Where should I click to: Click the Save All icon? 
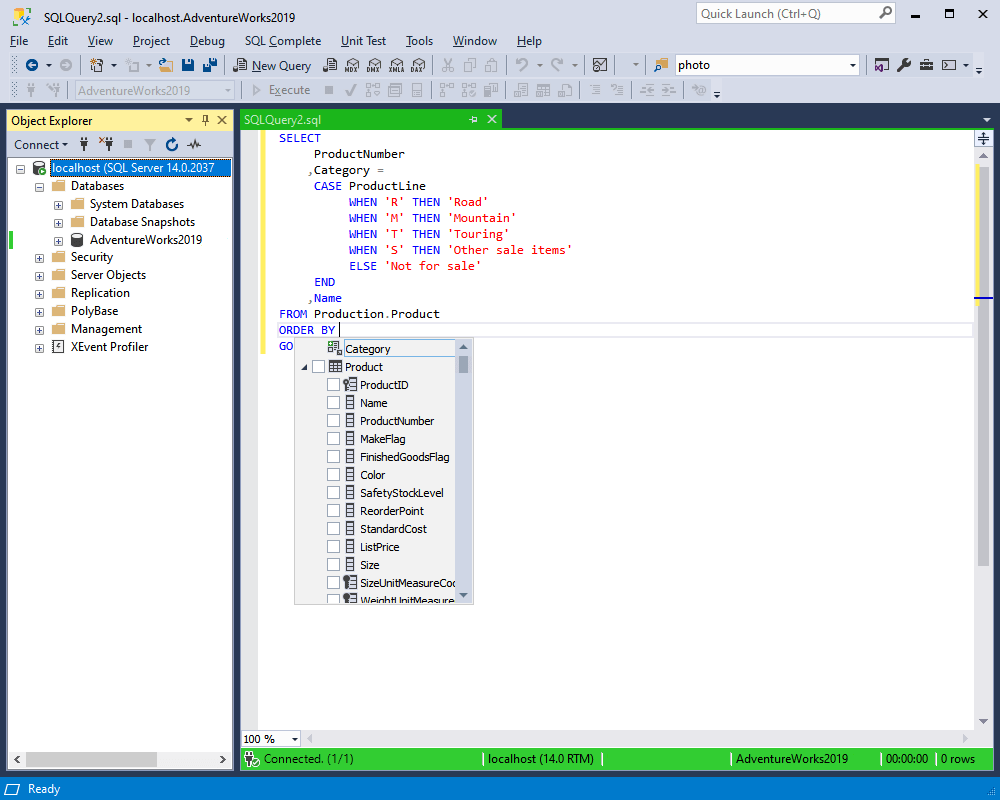210,65
